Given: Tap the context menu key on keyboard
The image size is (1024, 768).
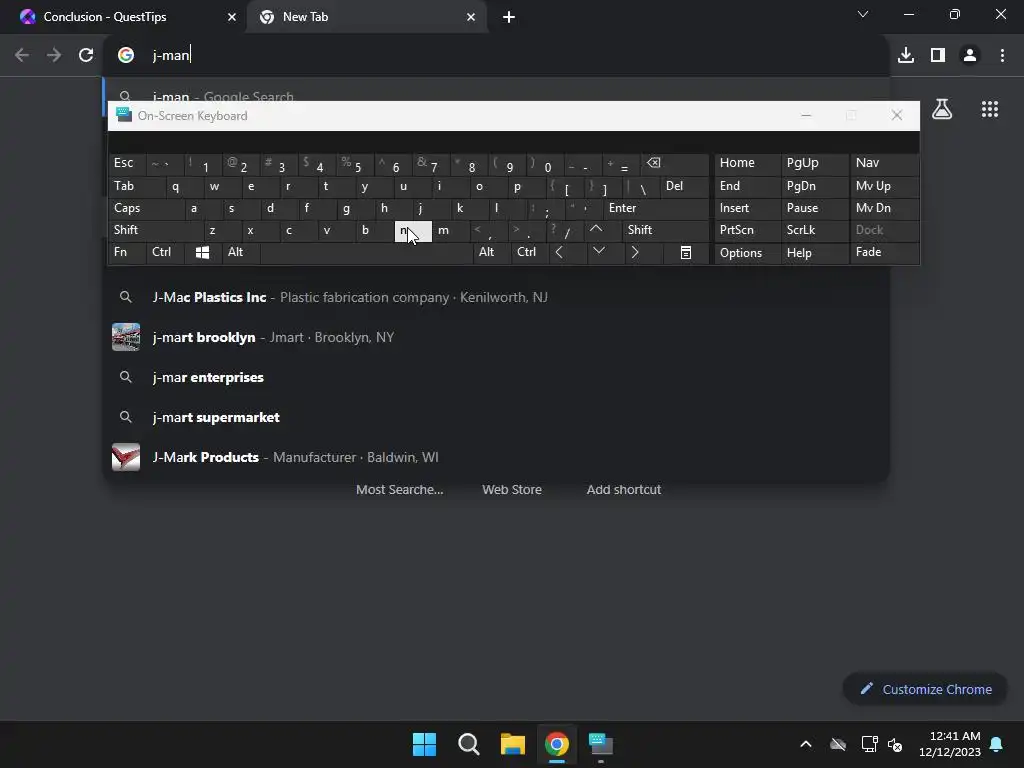Looking at the screenshot, I should tap(686, 252).
